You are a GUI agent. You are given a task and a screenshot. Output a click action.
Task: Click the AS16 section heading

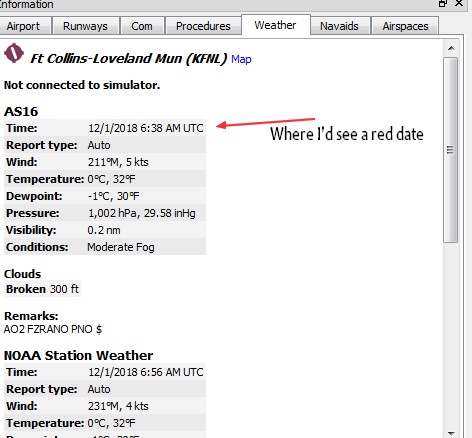point(21,111)
